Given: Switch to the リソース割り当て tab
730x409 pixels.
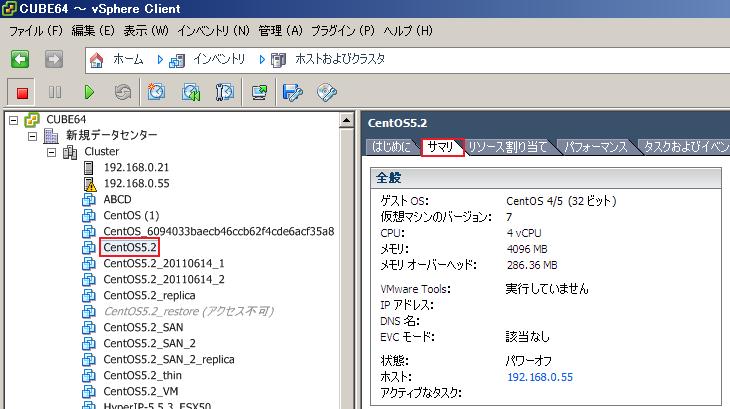Looking at the screenshot, I should [507, 147].
